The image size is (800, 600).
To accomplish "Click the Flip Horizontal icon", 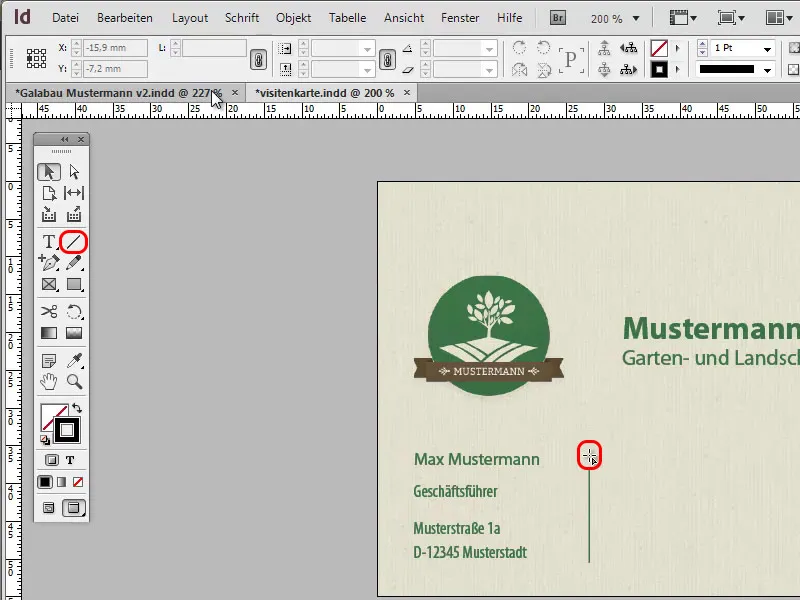I will click(x=519, y=69).
